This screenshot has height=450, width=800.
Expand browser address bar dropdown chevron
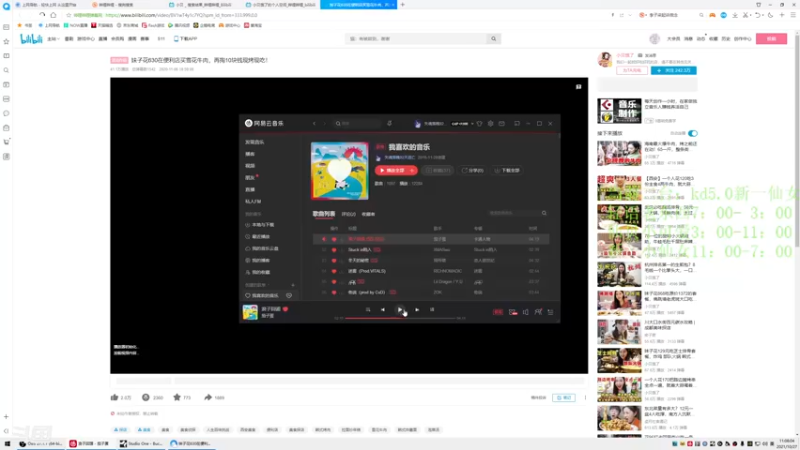(630, 15)
